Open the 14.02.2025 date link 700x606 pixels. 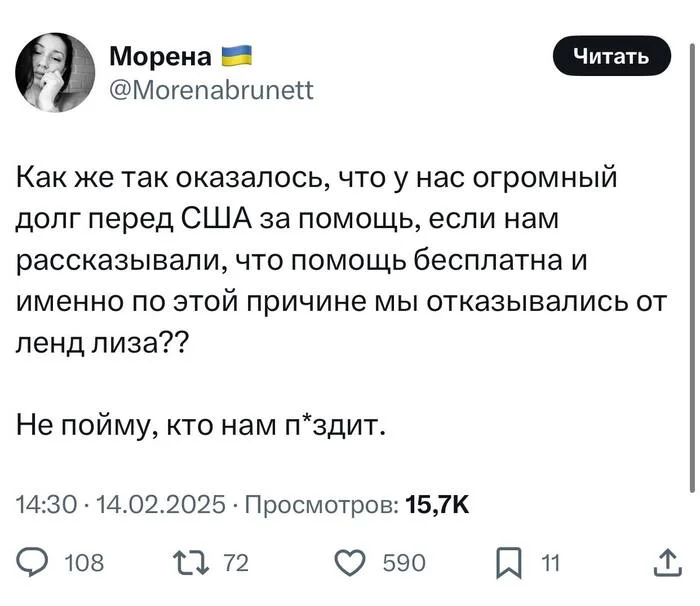[x=160, y=505]
